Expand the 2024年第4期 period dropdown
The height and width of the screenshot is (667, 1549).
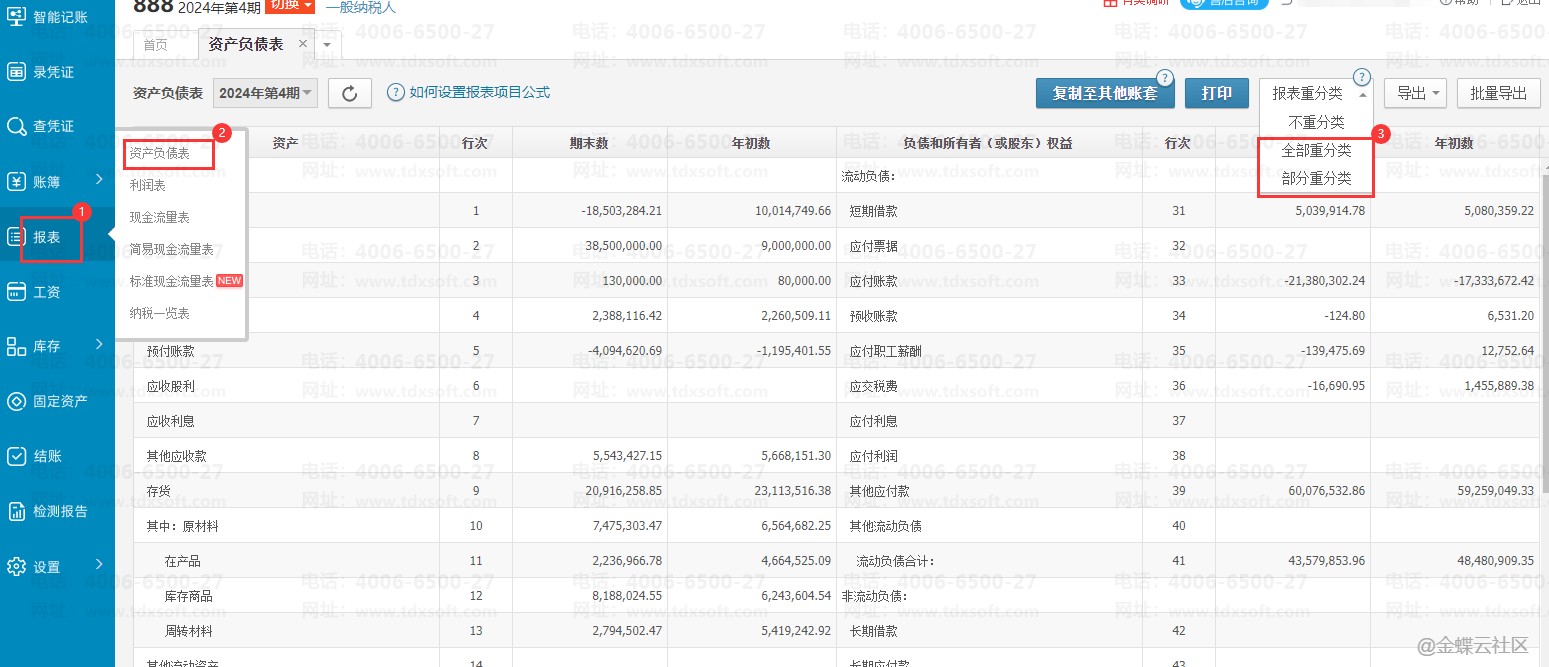266,93
